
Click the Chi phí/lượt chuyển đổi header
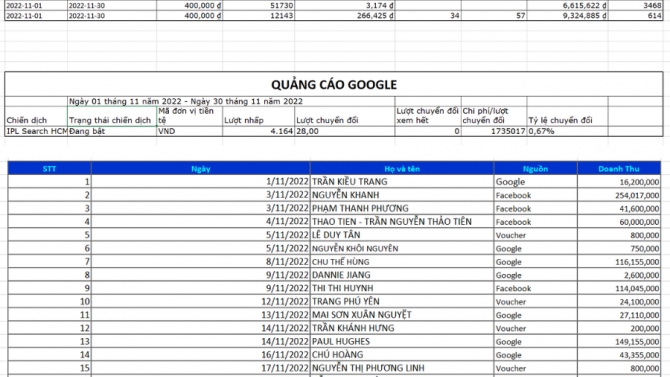point(494,116)
